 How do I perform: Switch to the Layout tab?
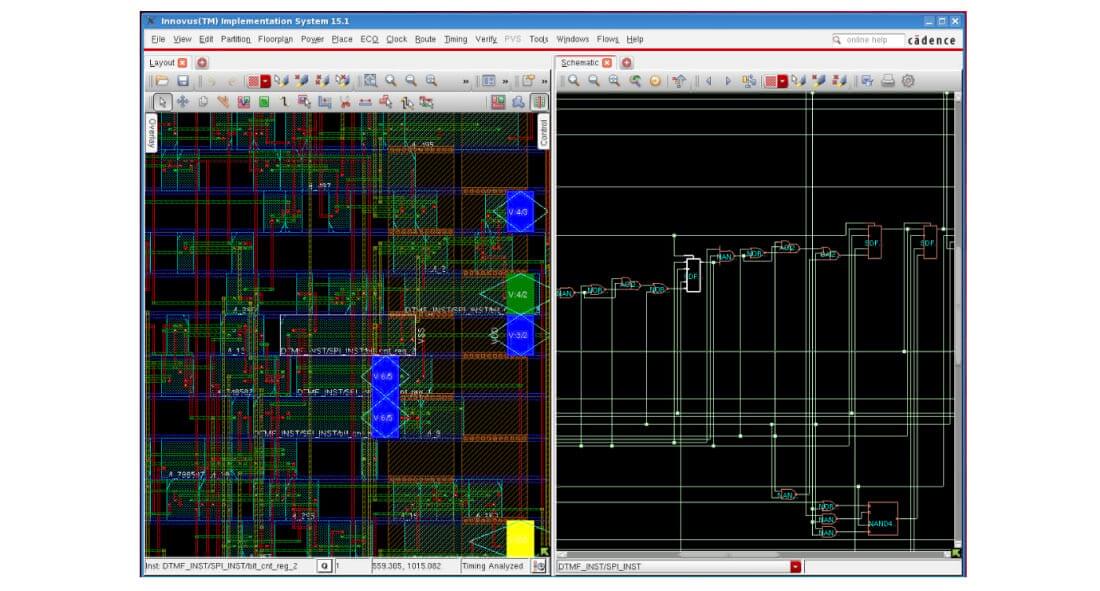pos(161,62)
